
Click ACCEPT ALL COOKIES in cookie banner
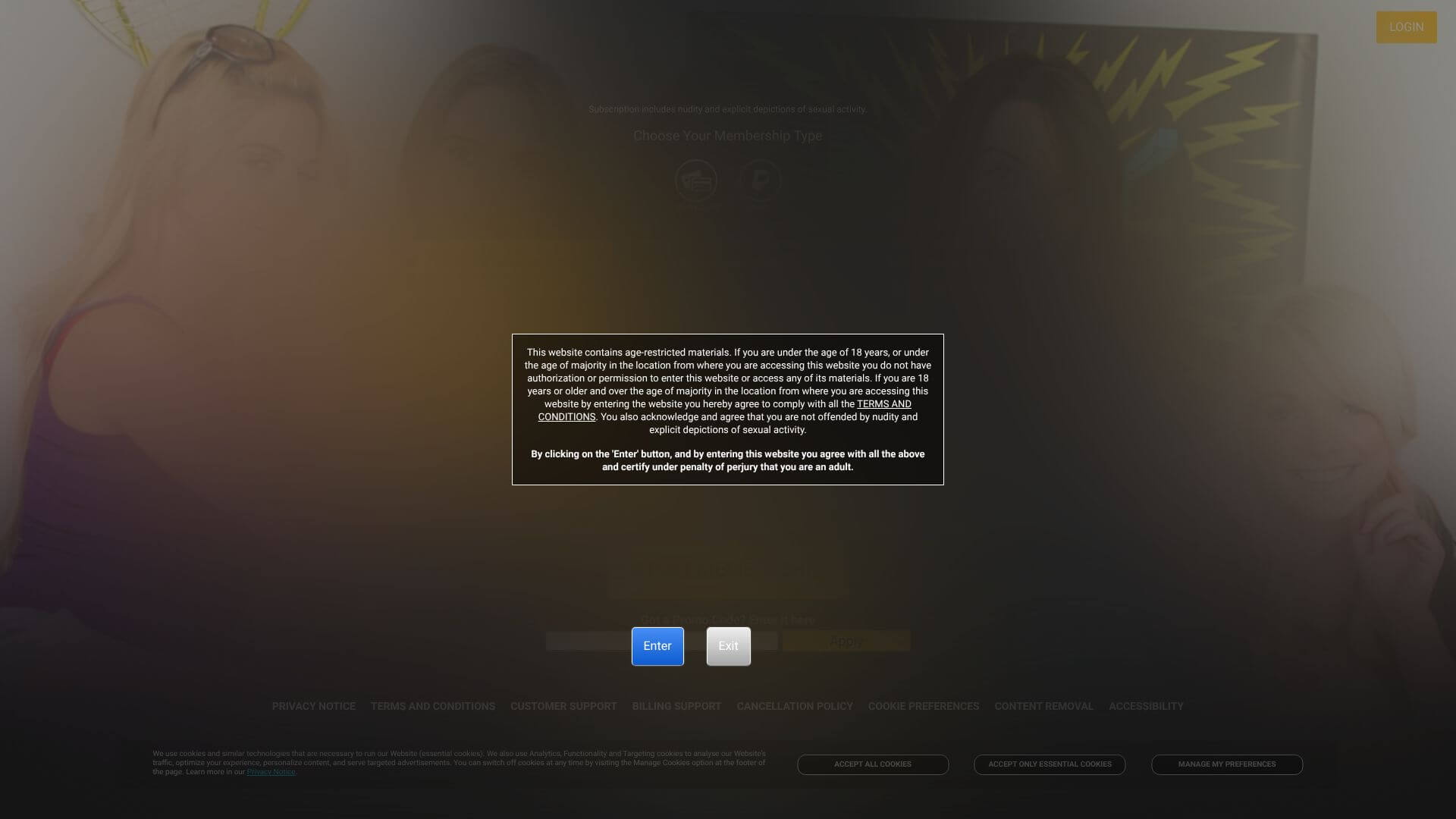[872, 764]
